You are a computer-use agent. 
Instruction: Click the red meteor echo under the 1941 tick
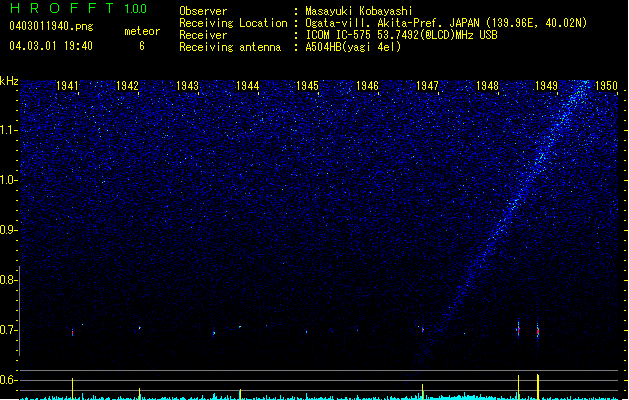73,333
